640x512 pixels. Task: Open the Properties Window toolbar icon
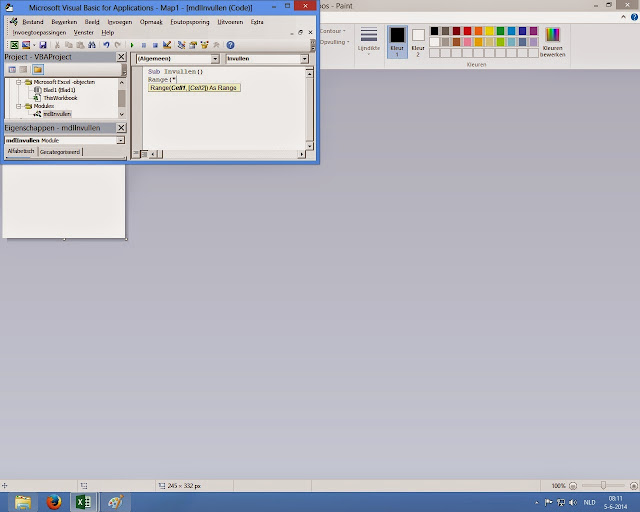[193, 45]
